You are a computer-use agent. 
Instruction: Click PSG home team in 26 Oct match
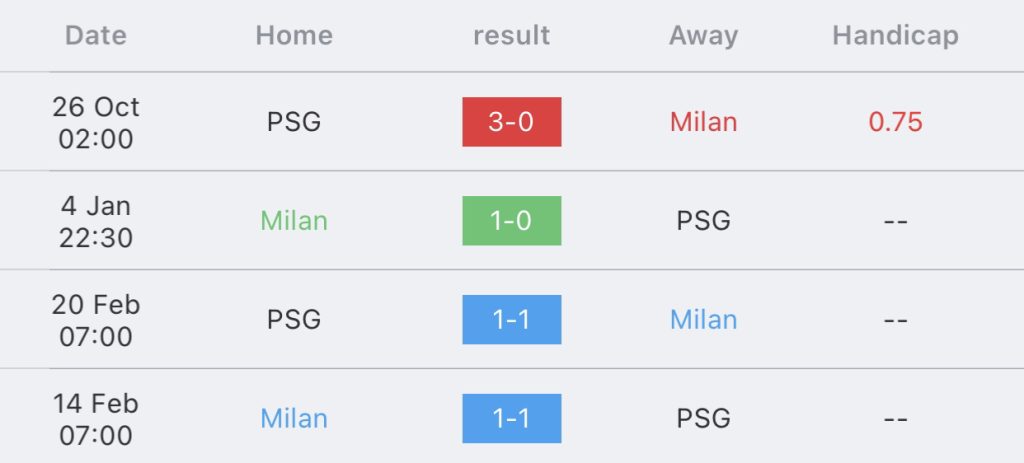294,122
